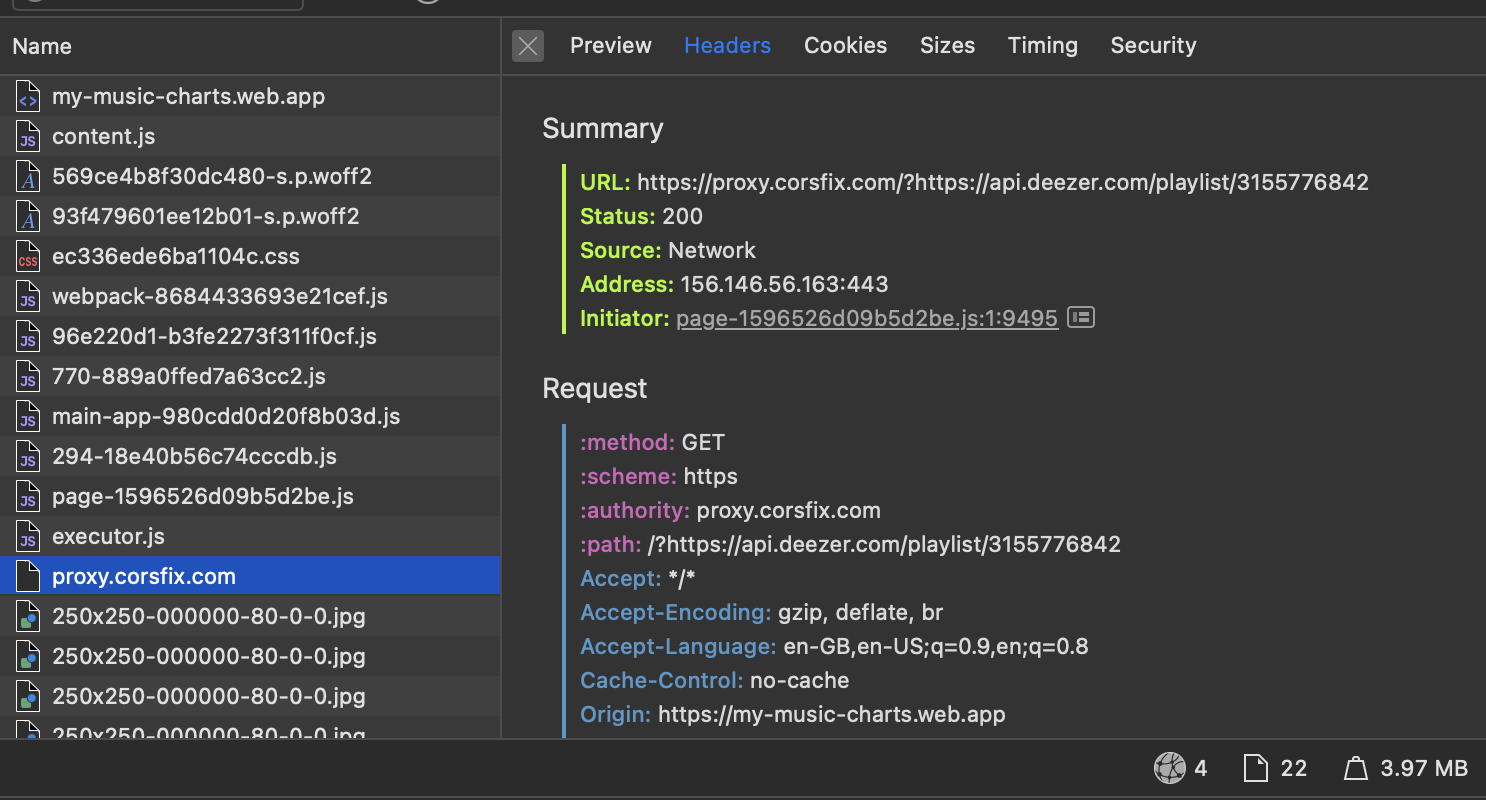Click the CSS icon of ec336ede6ba1104c.css
This screenshot has width=1486, height=800.
(x=28, y=257)
